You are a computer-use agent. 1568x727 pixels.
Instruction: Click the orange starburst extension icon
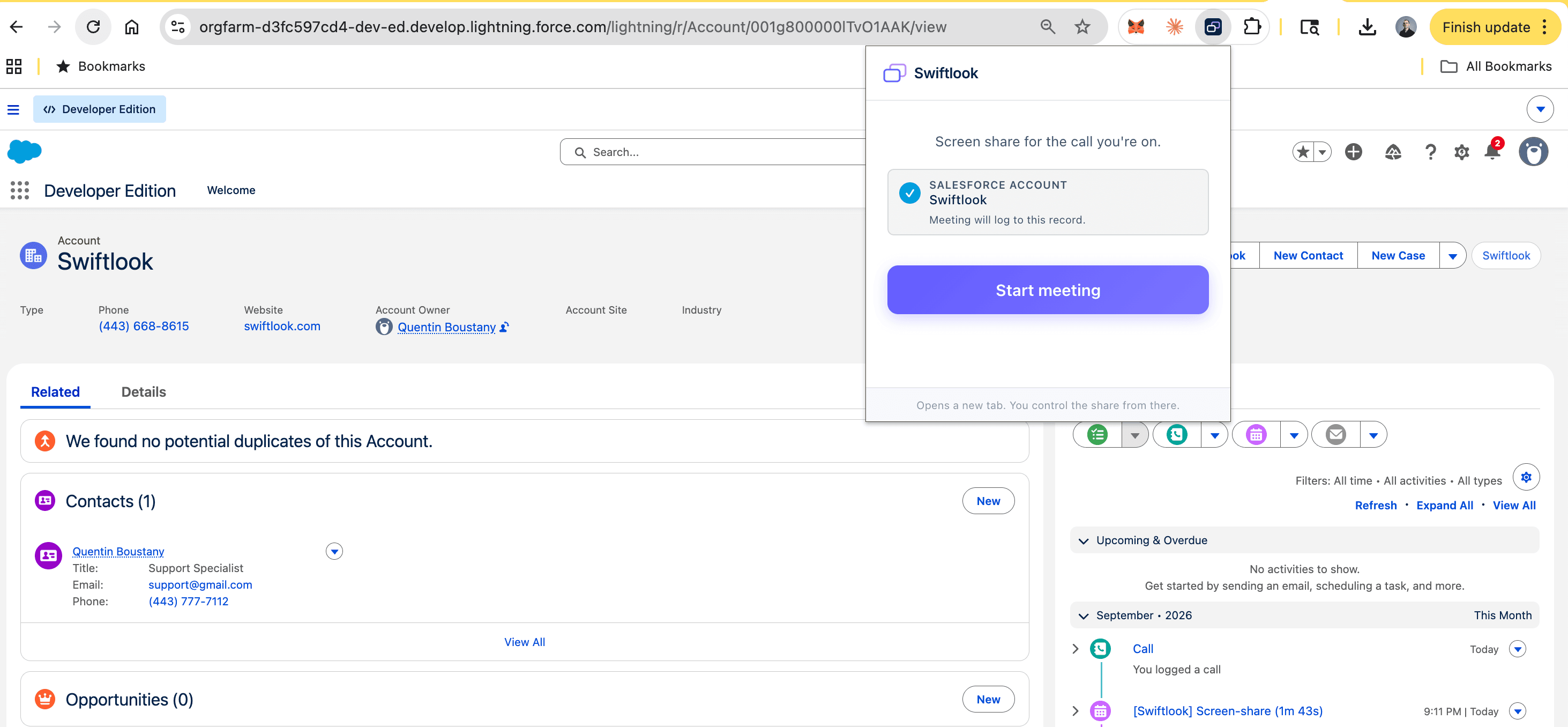(1174, 27)
